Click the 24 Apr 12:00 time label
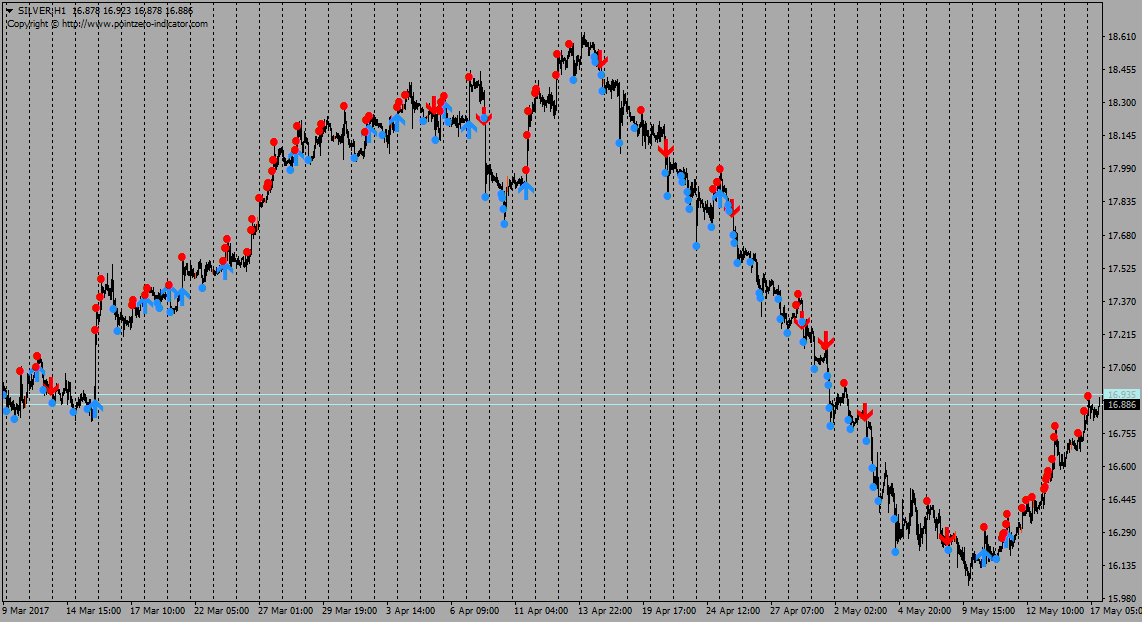The height and width of the screenshot is (622, 1142). (x=733, y=611)
